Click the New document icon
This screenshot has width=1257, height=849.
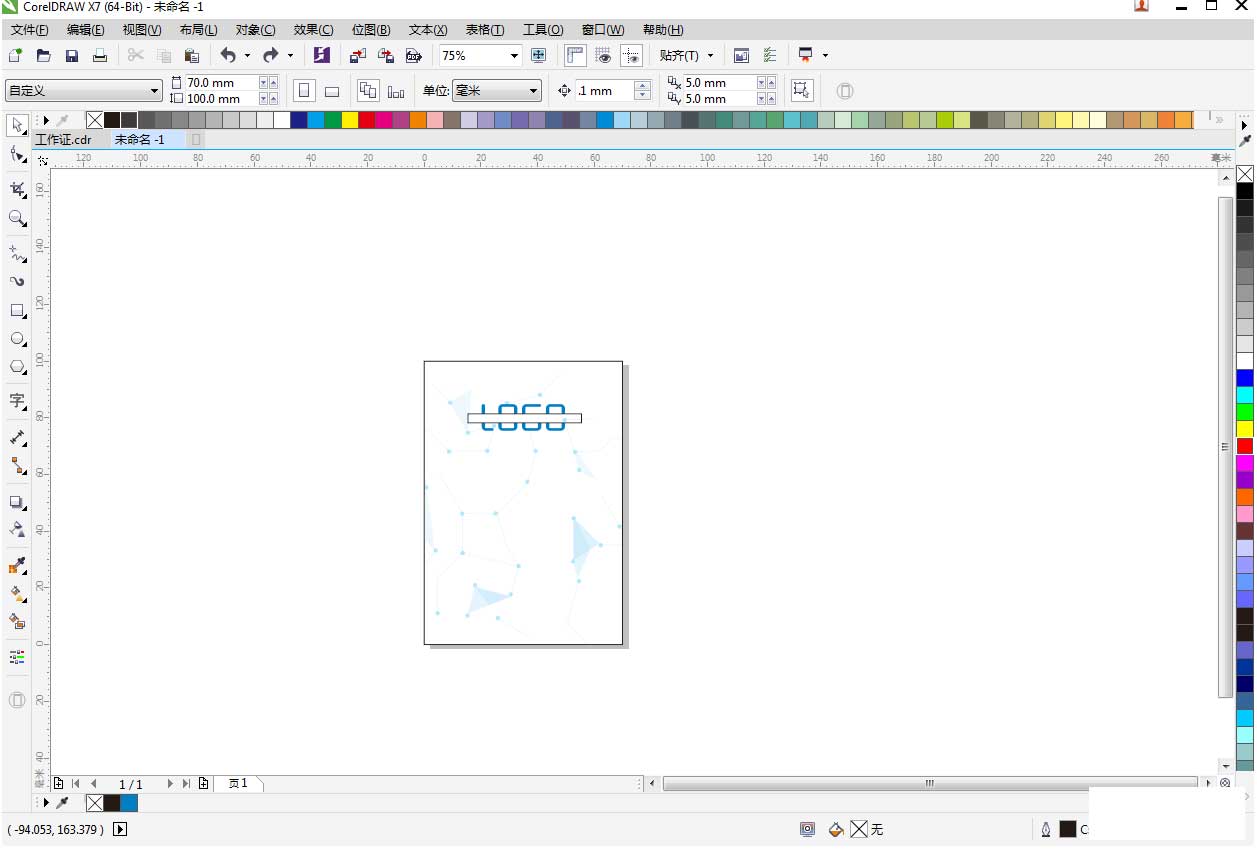click(15, 56)
